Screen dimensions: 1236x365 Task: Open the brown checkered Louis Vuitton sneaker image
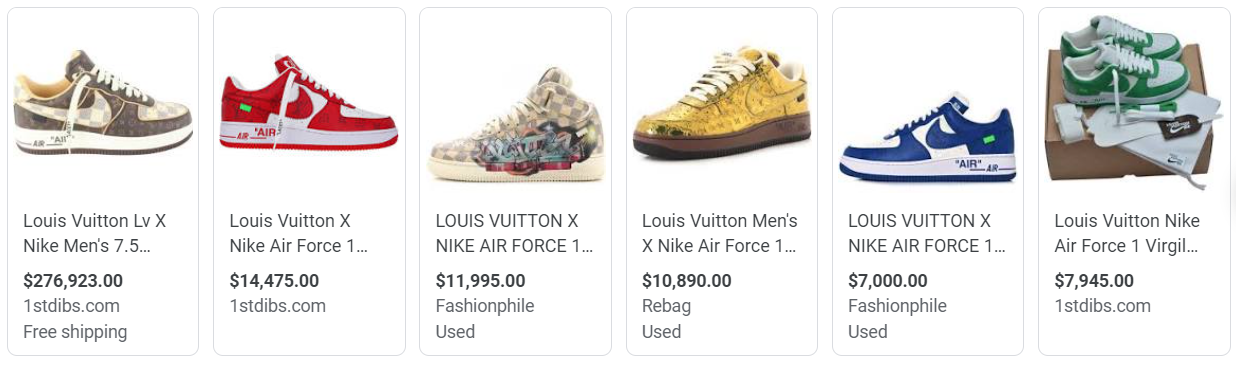tap(103, 105)
